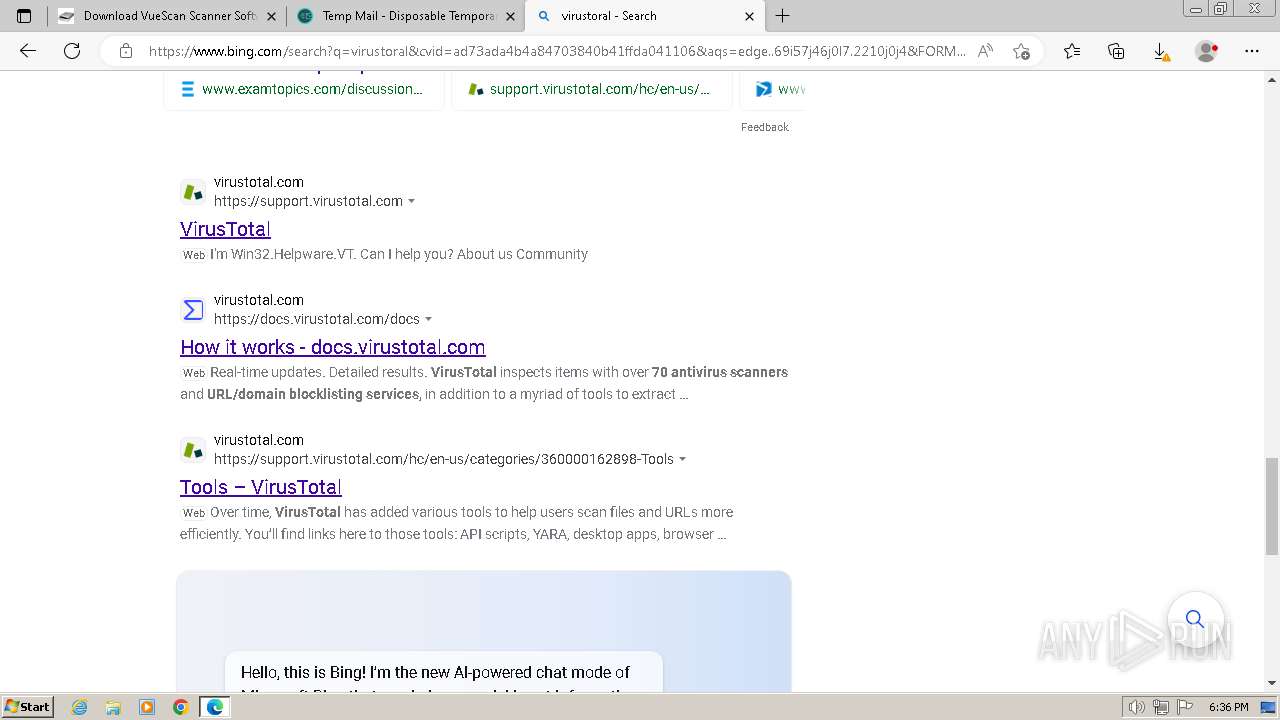Open a new browser tab
The image size is (1280, 720).
coord(783,16)
